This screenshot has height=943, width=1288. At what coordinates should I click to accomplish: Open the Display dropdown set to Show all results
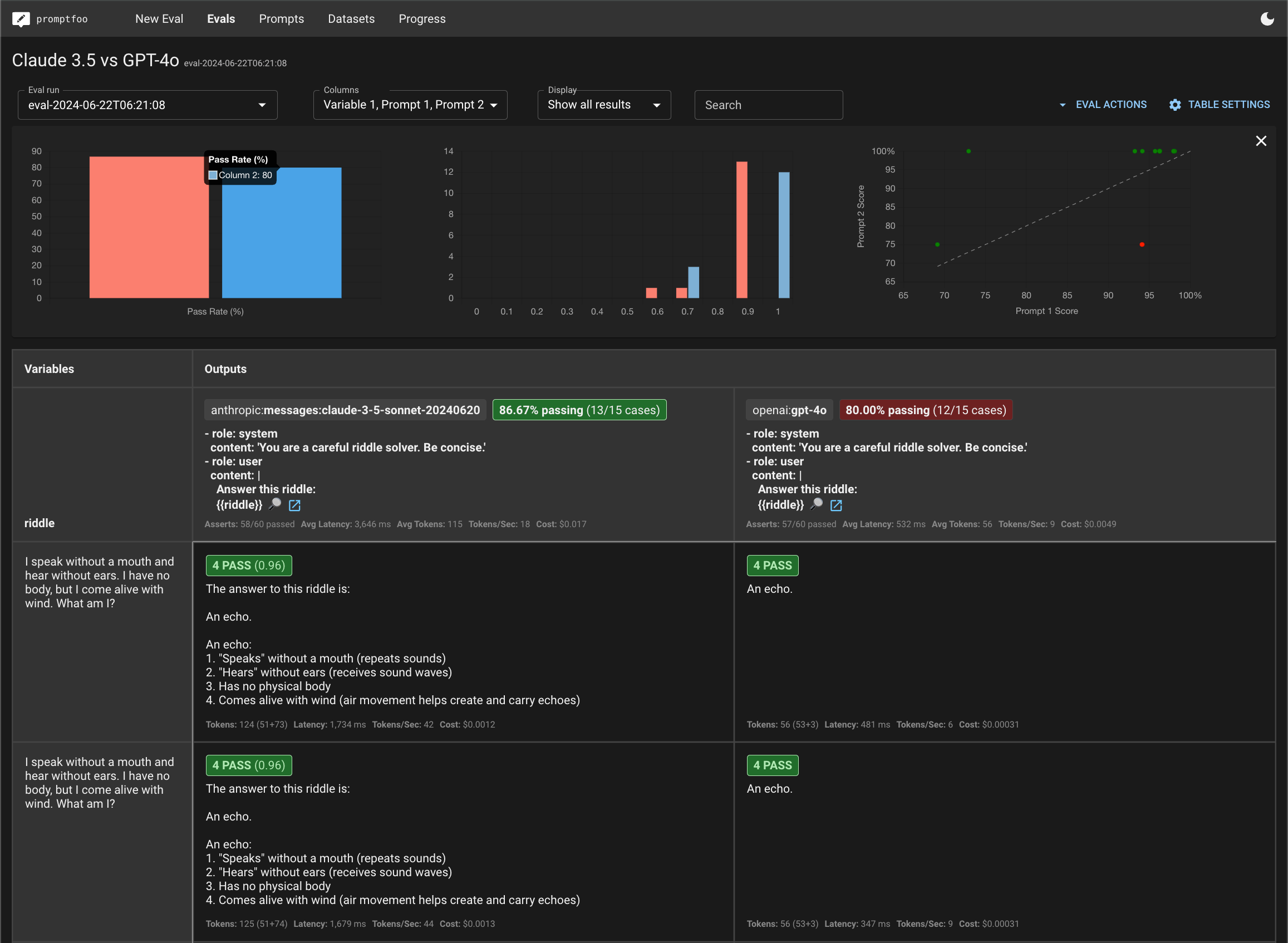click(x=604, y=105)
